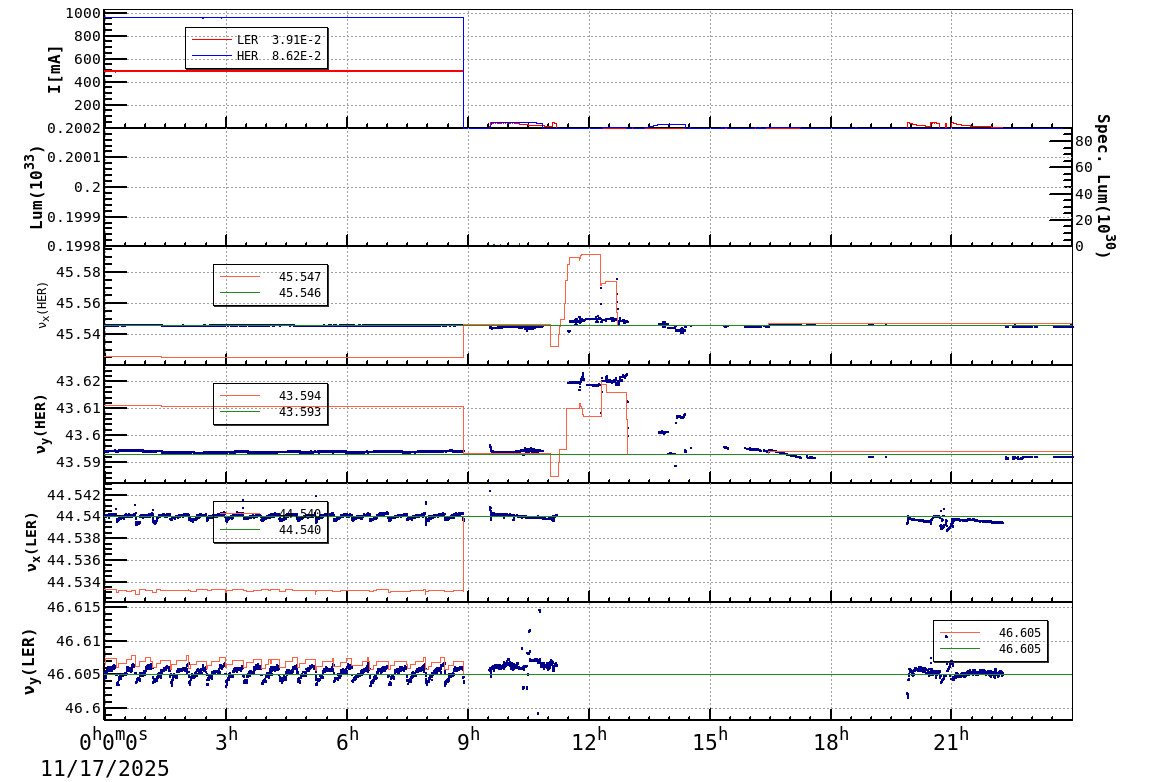
Task: Click the 46.61 tick label
Action: tap(79, 641)
